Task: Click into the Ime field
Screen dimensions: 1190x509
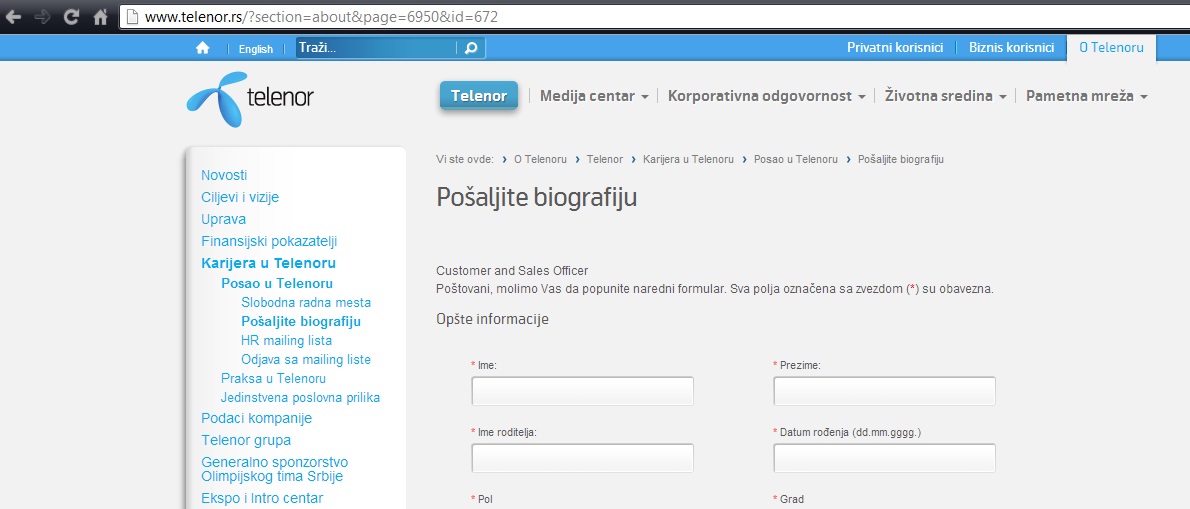Action: click(582, 391)
